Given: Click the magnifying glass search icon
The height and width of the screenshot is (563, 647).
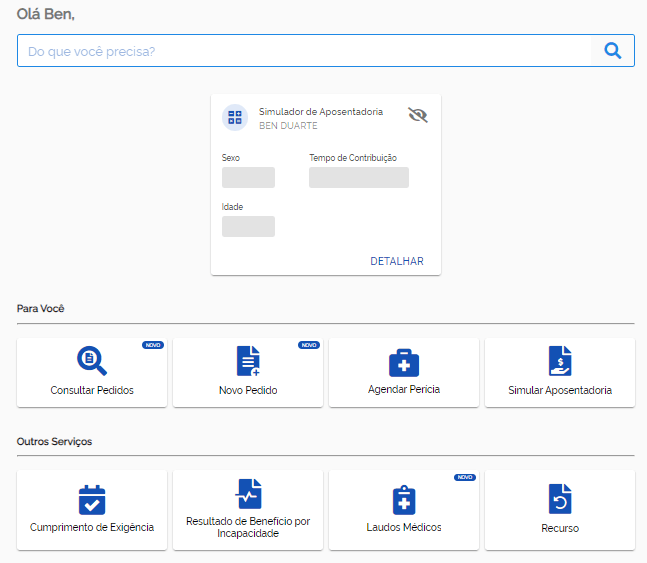Looking at the screenshot, I should [613, 51].
